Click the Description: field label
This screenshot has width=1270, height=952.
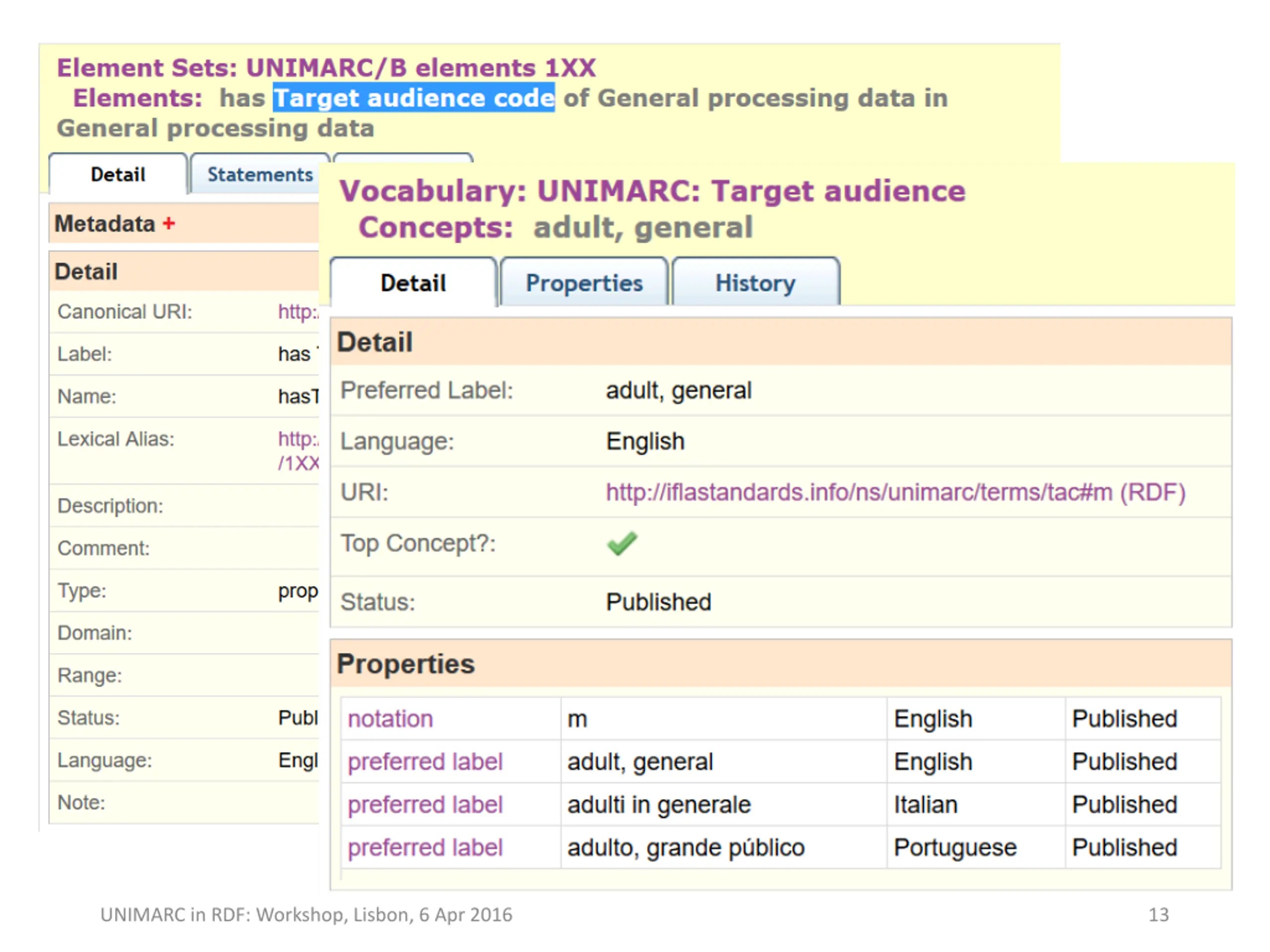(x=110, y=506)
